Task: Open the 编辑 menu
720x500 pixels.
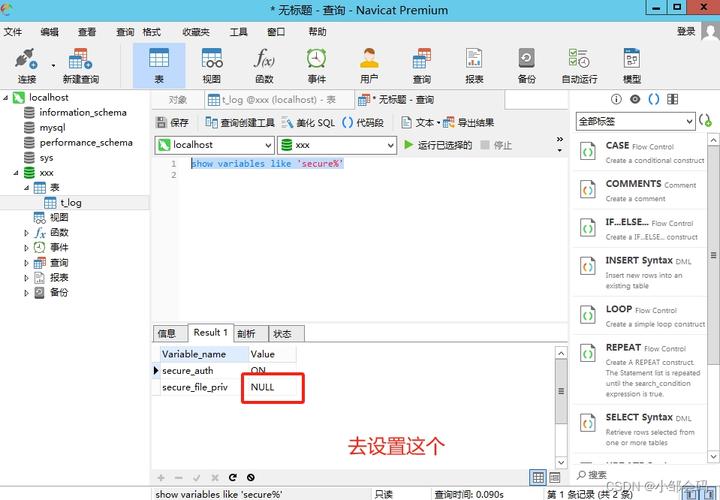Action: [x=50, y=32]
